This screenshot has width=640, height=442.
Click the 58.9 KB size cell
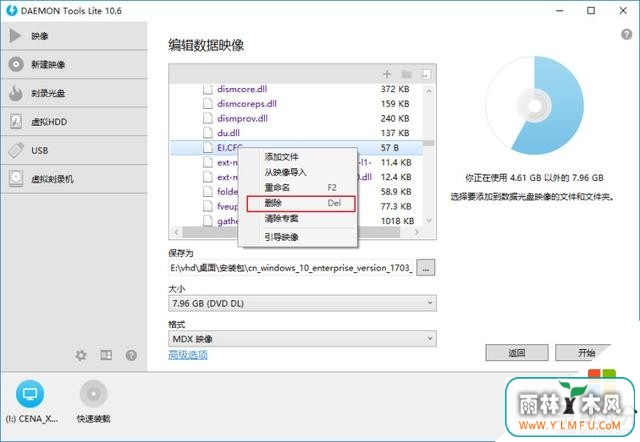click(396, 191)
